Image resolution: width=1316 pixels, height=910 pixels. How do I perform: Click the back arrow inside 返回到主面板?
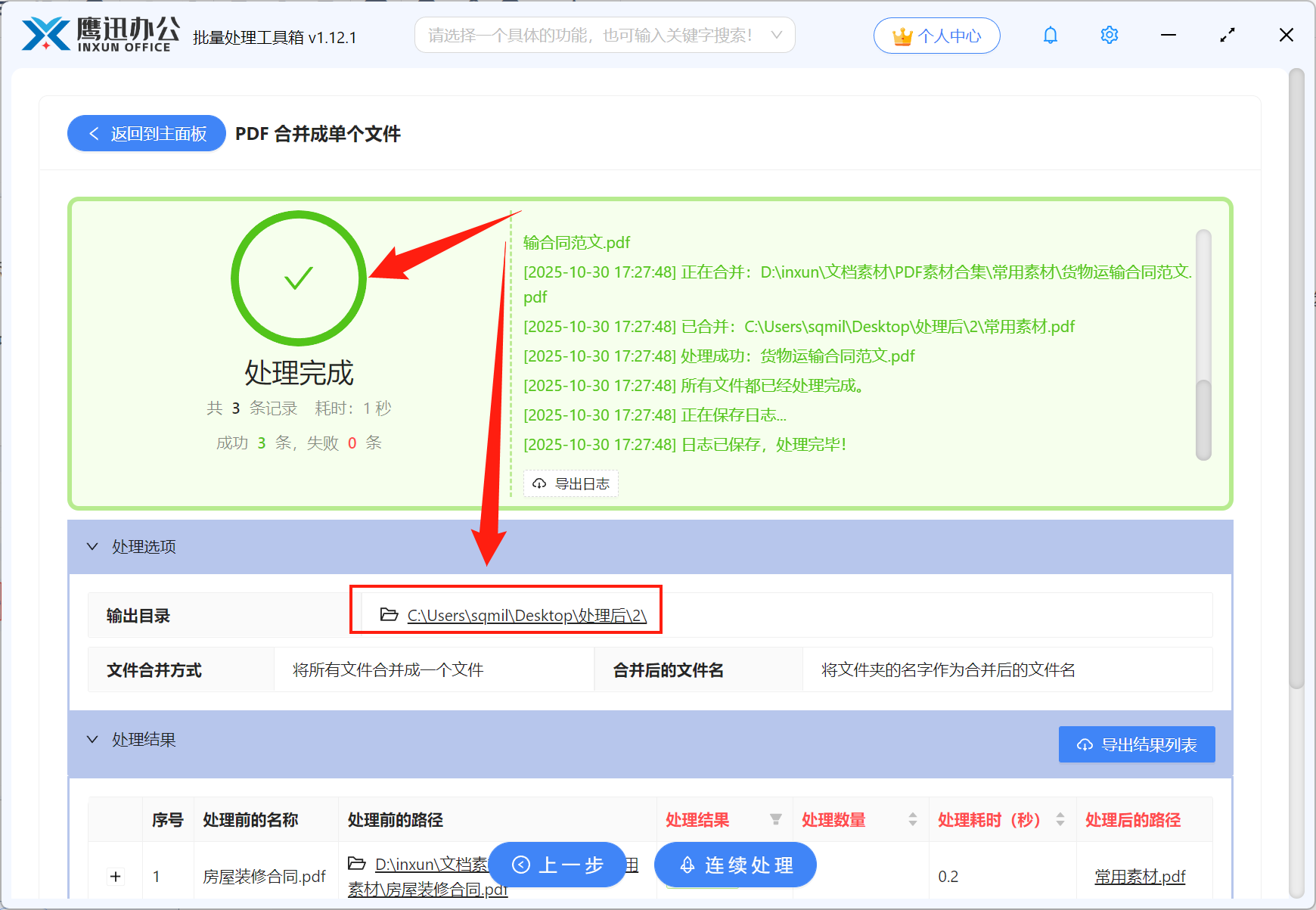tap(94, 133)
